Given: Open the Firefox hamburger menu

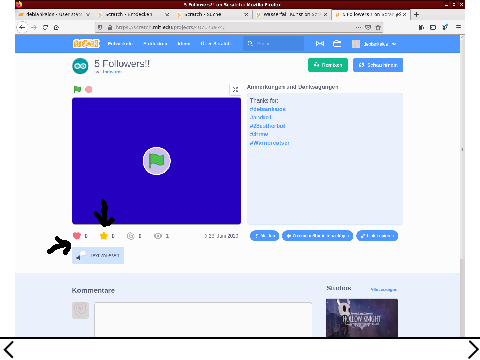Looking at the screenshot, I should point(459,27).
